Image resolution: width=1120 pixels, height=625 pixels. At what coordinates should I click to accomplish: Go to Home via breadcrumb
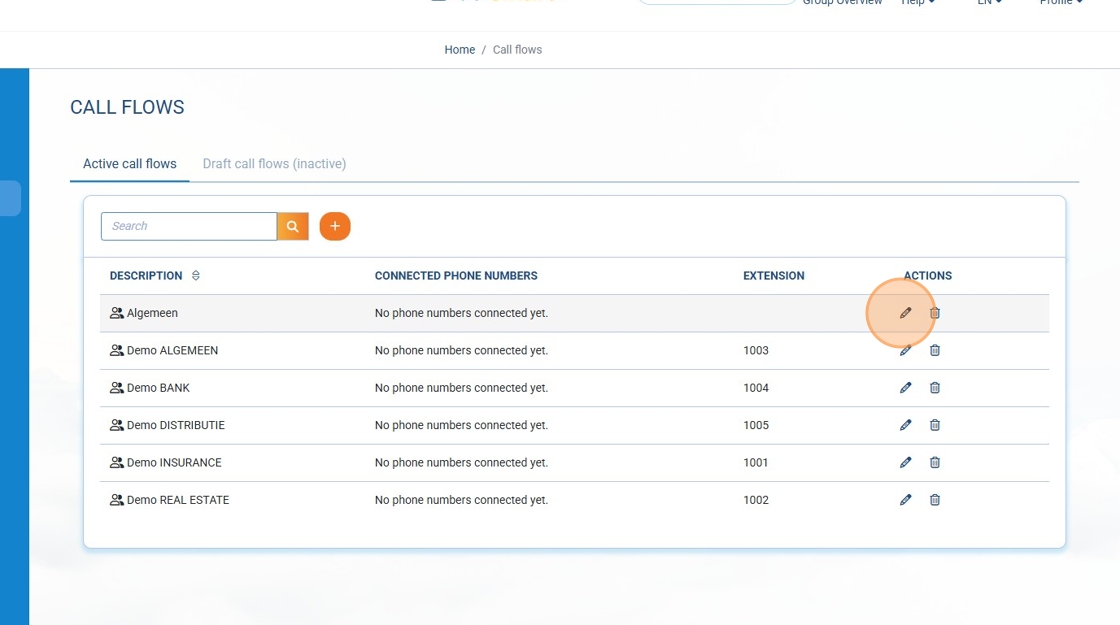coord(459,50)
